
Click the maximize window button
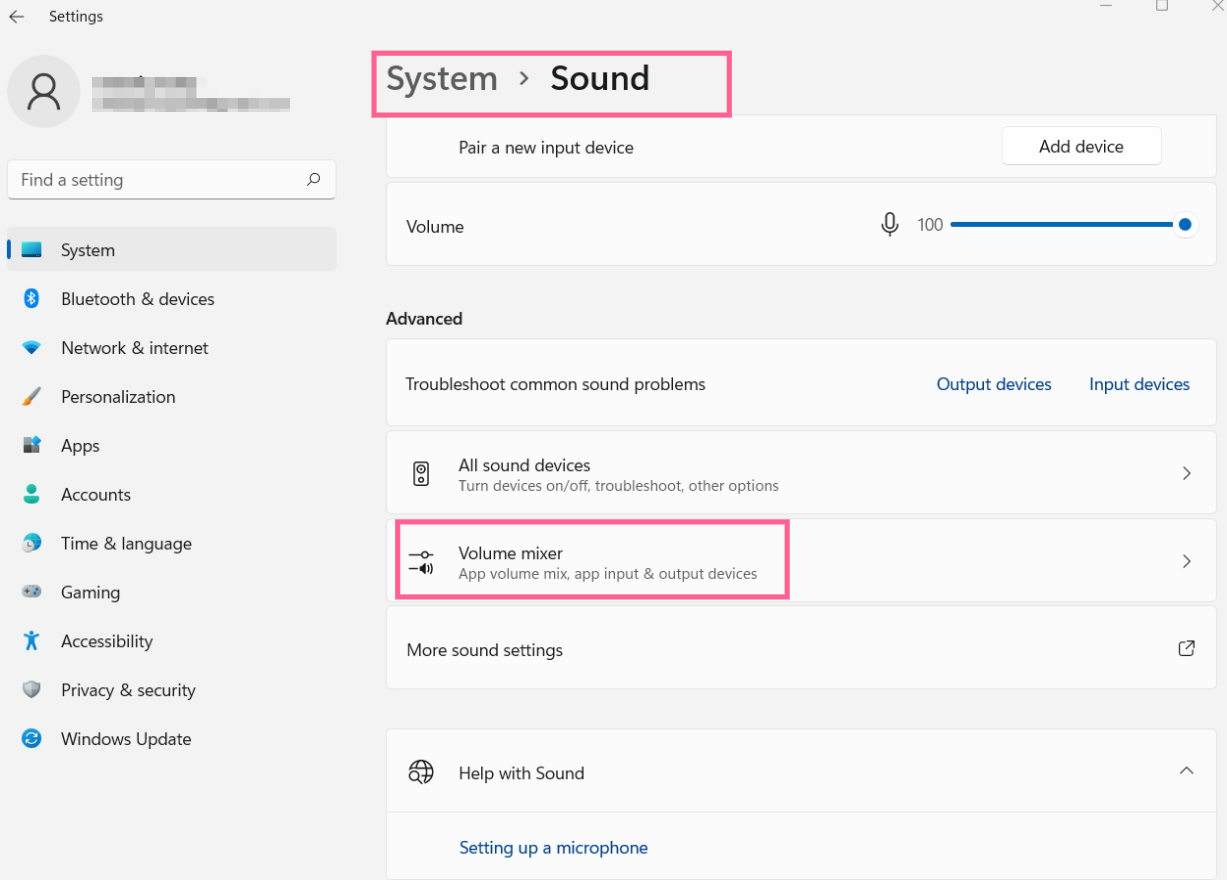tap(1162, 6)
